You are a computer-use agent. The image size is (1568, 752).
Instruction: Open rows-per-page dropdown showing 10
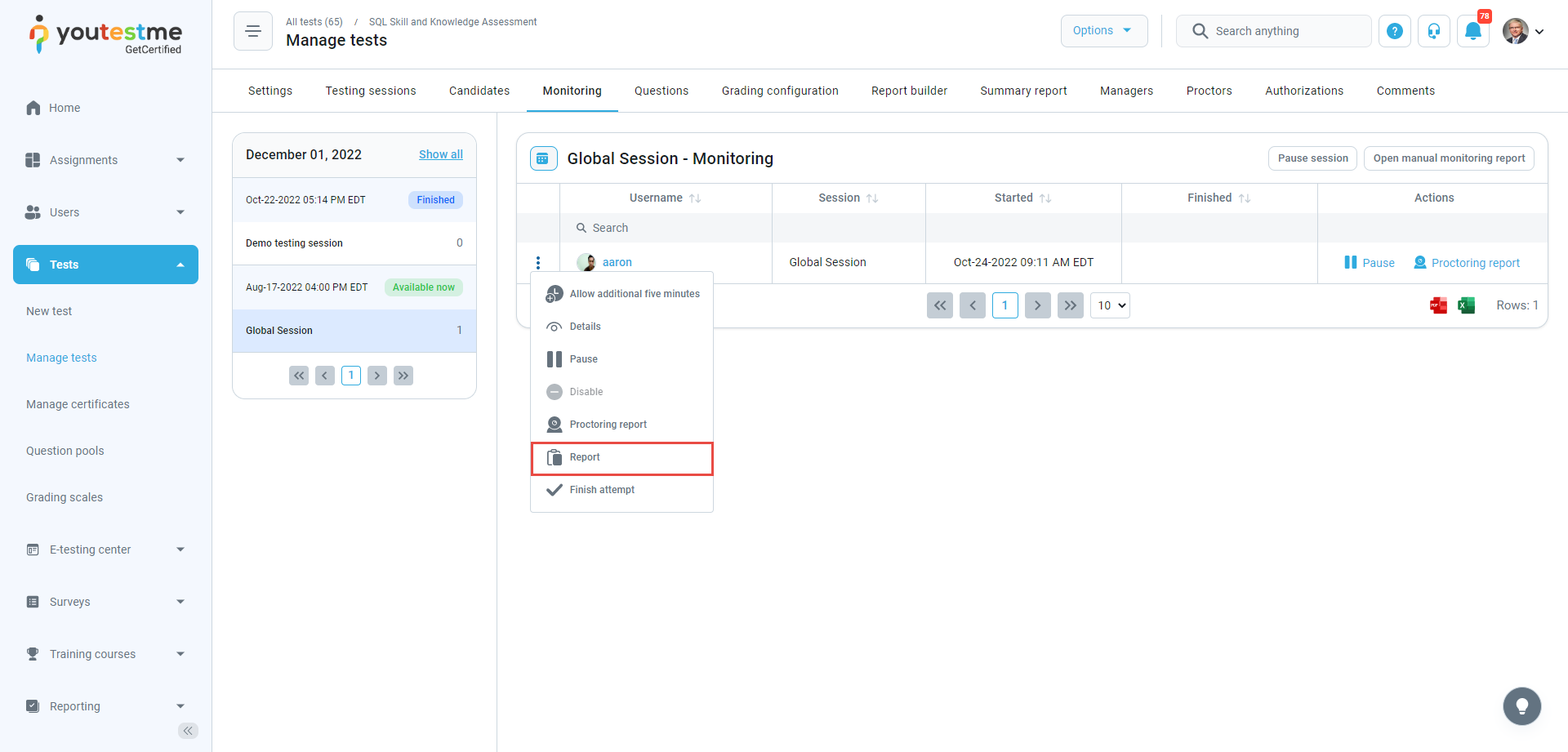1110,305
